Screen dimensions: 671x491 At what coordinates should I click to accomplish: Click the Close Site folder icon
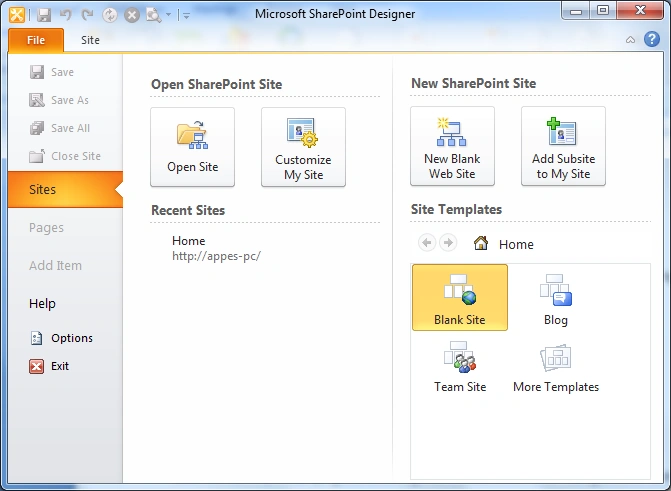(x=37, y=156)
